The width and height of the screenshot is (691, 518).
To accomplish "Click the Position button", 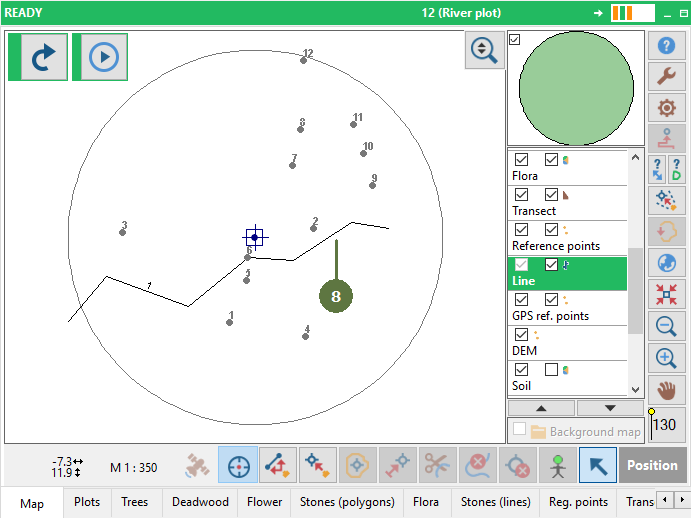I will (653, 466).
